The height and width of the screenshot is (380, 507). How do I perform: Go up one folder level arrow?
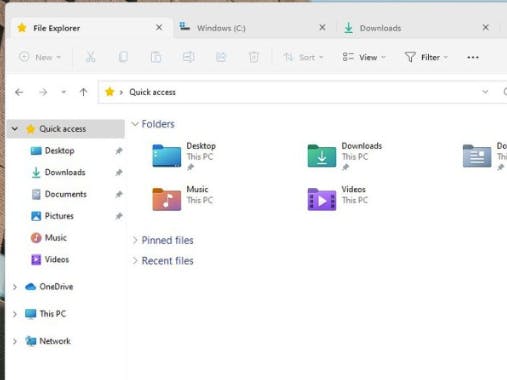pyautogui.click(x=83, y=92)
